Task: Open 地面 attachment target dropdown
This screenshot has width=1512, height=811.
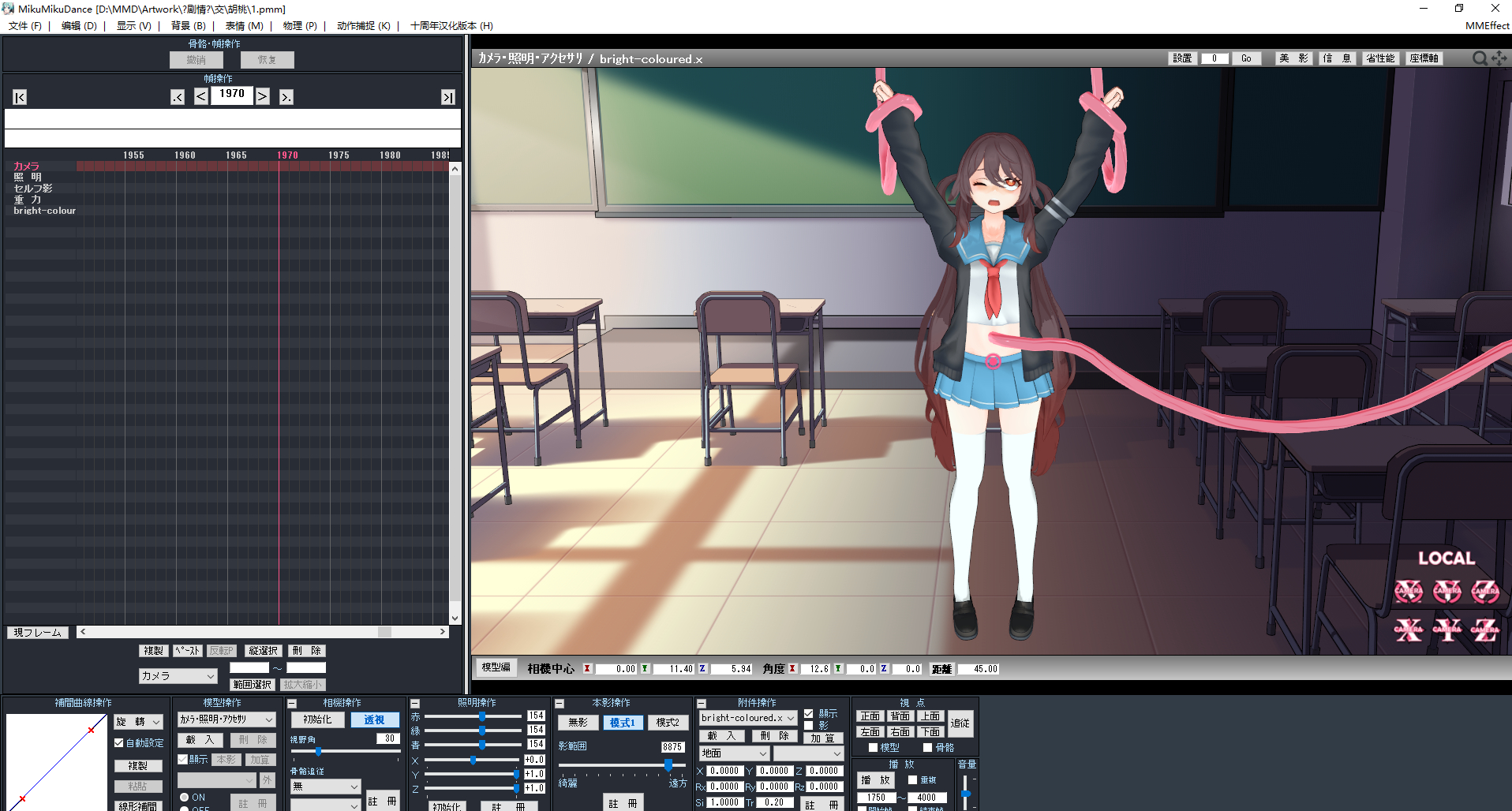Action: click(x=734, y=753)
